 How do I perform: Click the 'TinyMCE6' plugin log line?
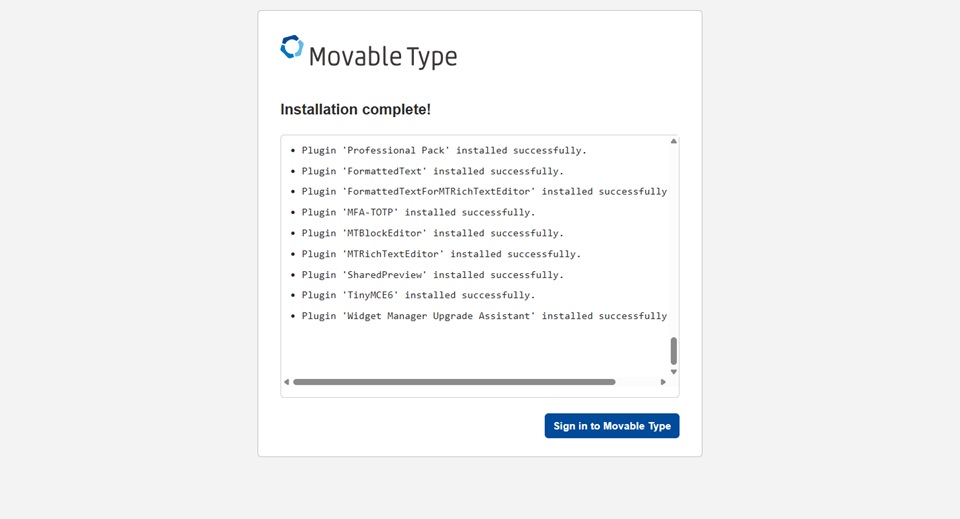pyautogui.click(x=418, y=295)
